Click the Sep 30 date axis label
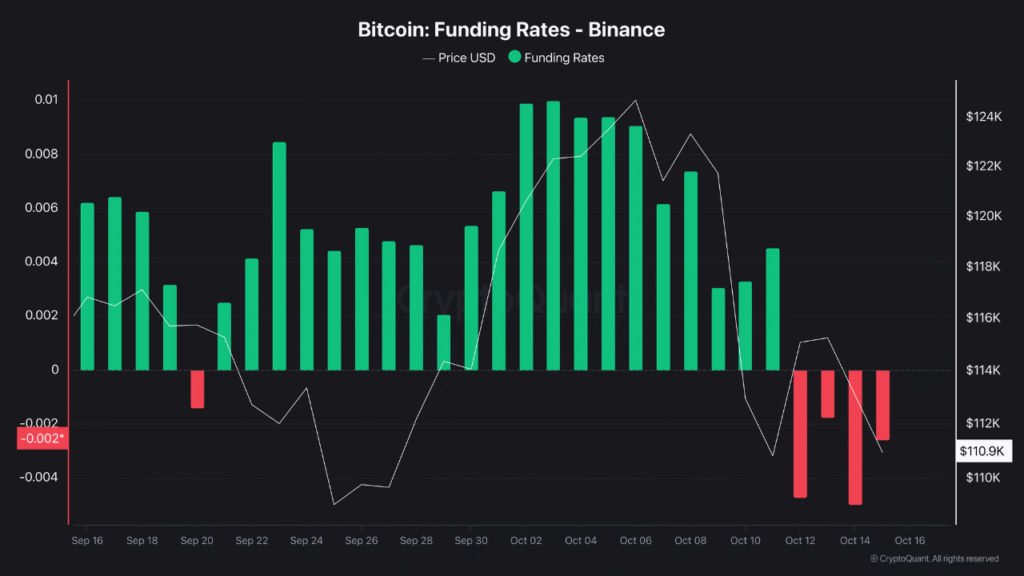The height and width of the screenshot is (576, 1024). pos(471,541)
